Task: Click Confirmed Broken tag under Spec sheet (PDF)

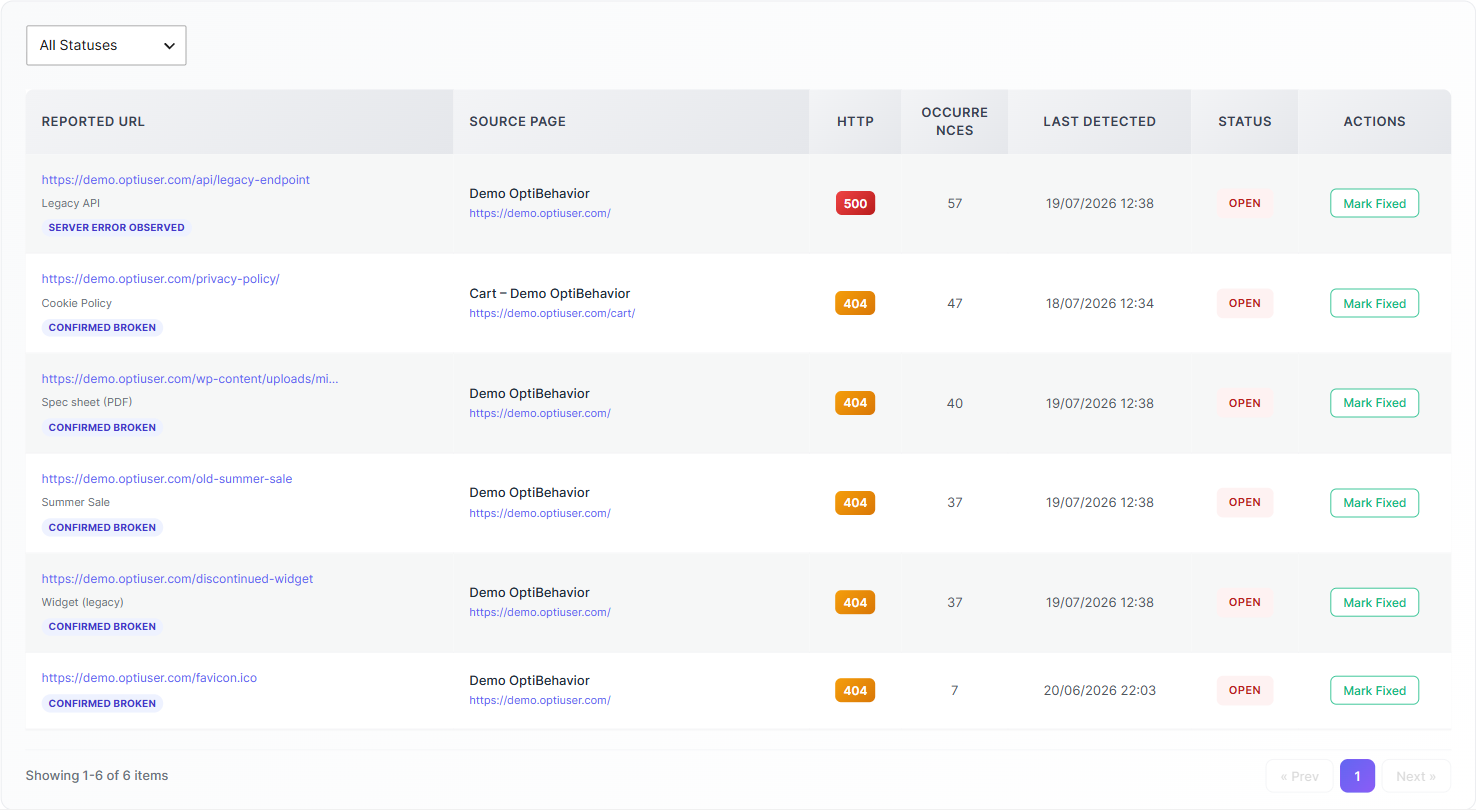Action: 102,427
